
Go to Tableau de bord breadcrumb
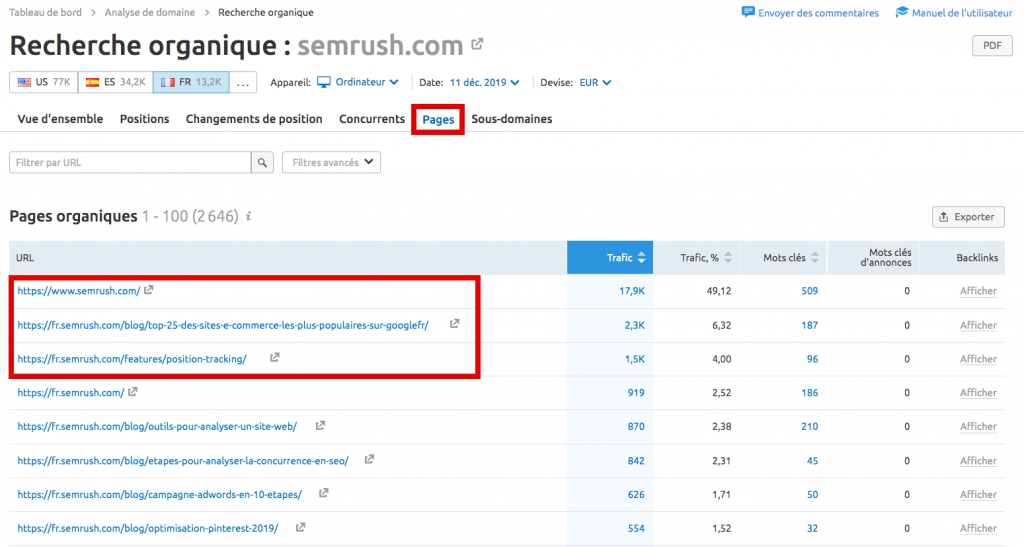click(46, 12)
